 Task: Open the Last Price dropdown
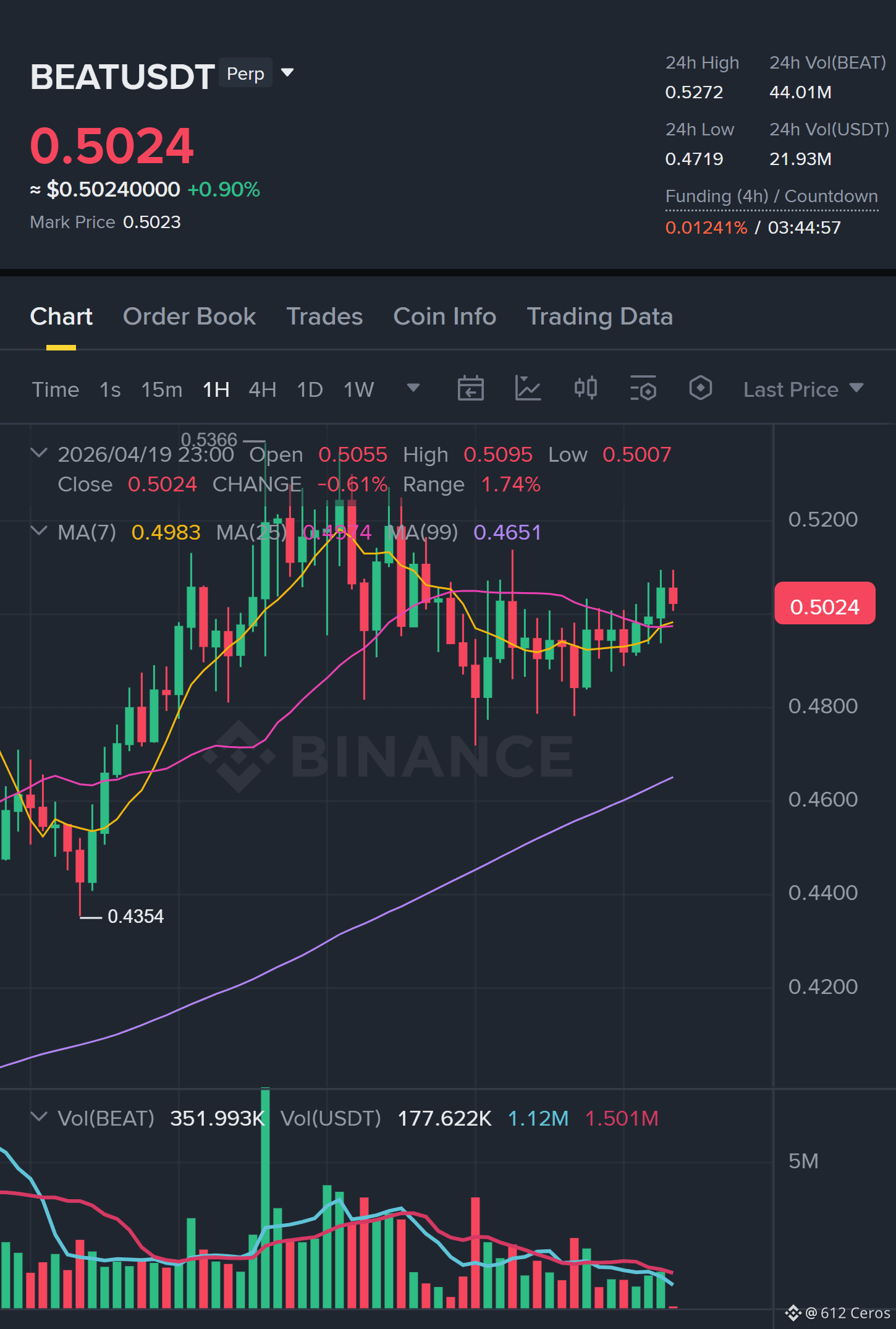pos(803,389)
